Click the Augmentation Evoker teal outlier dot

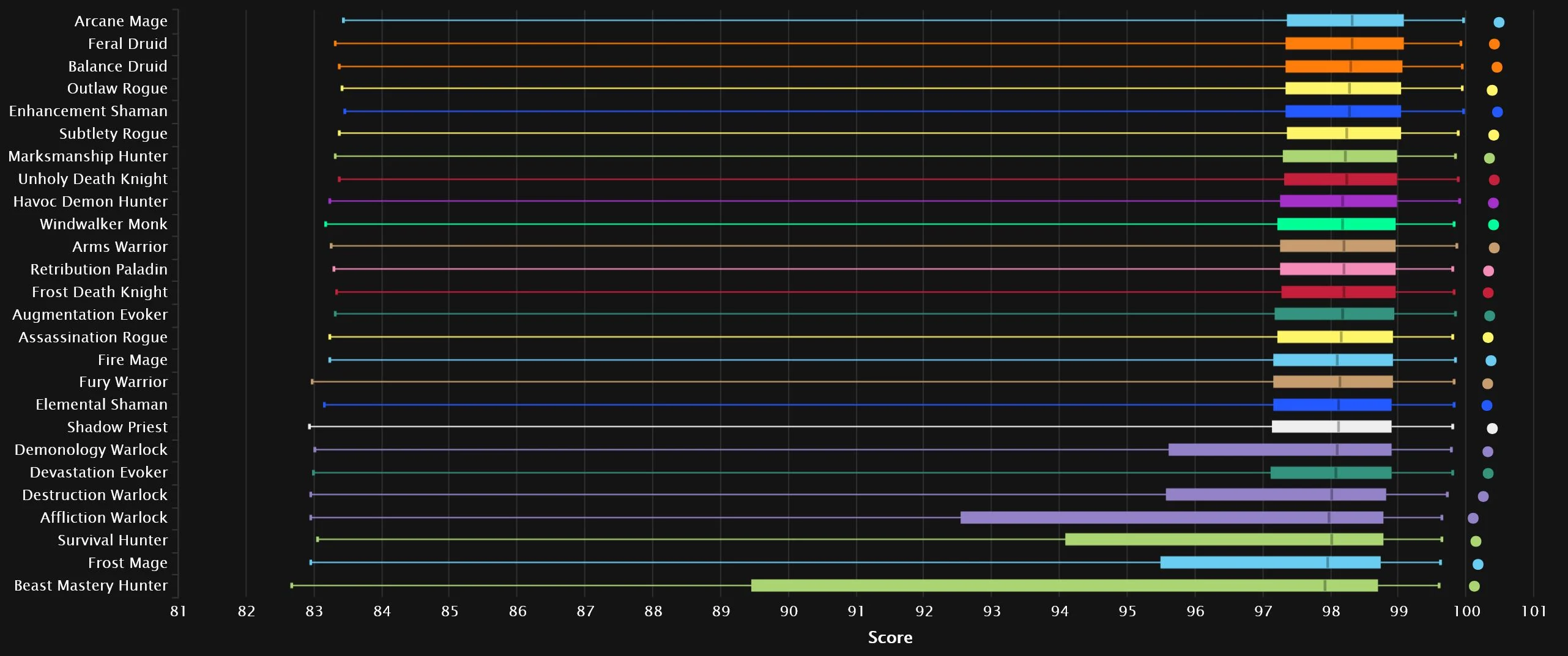pos(1489,316)
